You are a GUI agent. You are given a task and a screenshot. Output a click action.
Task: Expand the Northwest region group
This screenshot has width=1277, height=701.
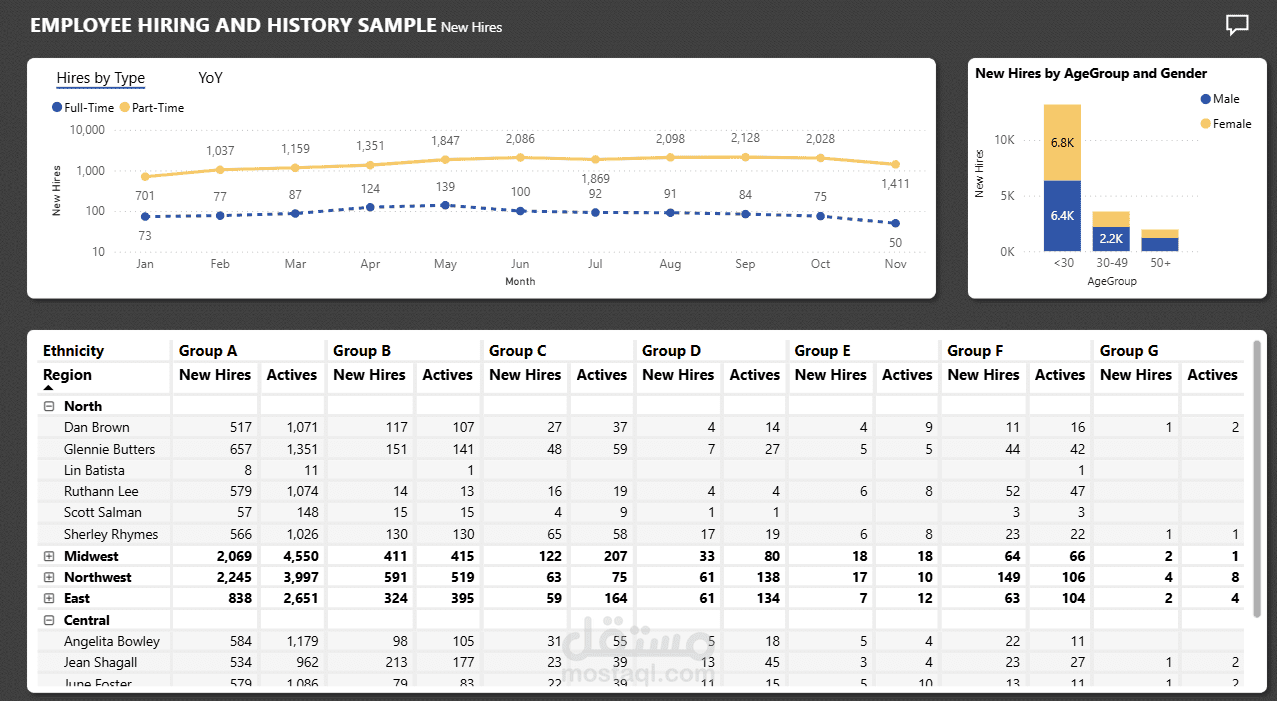(49, 577)
